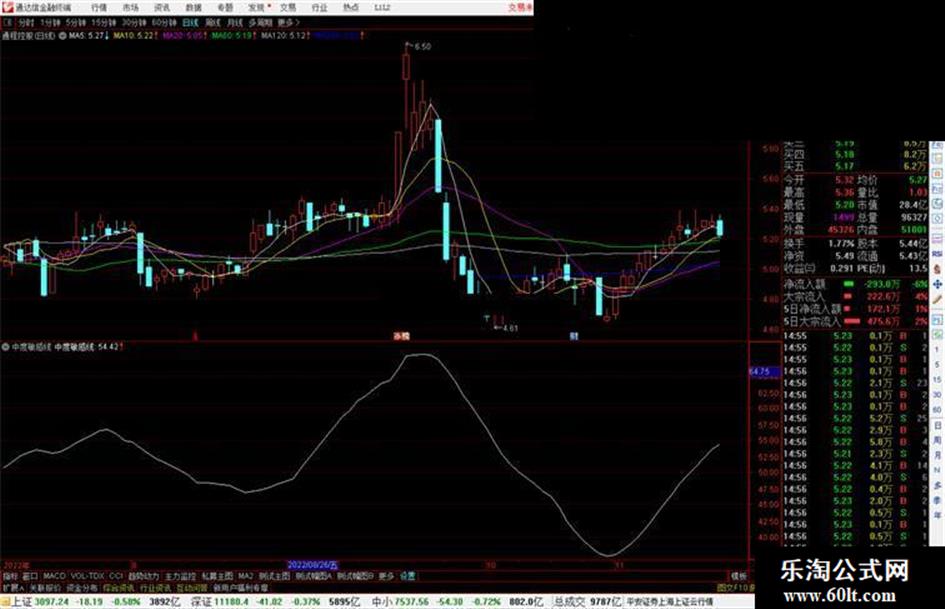Click 深证 index in status bar
945x609 pixels.
[x=201, y=602]
